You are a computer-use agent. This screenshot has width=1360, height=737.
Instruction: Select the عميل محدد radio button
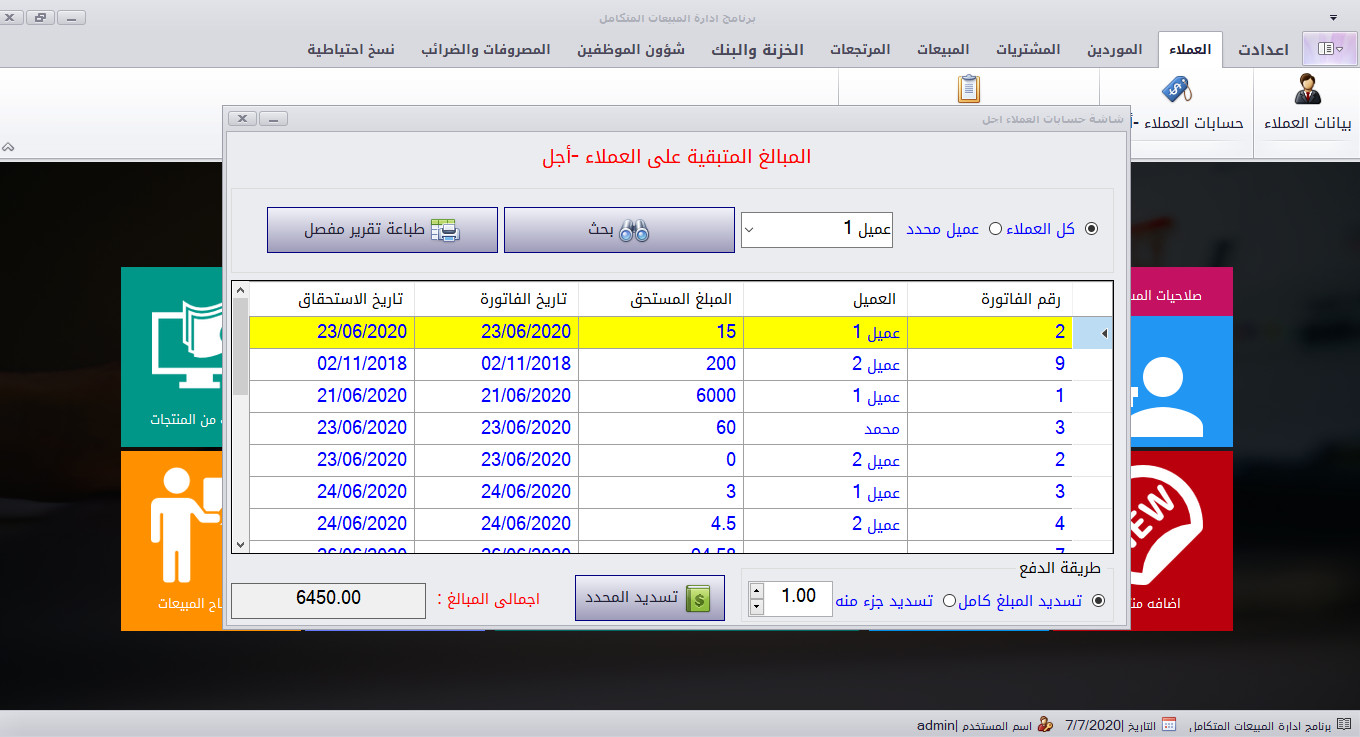(x=995, y=228)
